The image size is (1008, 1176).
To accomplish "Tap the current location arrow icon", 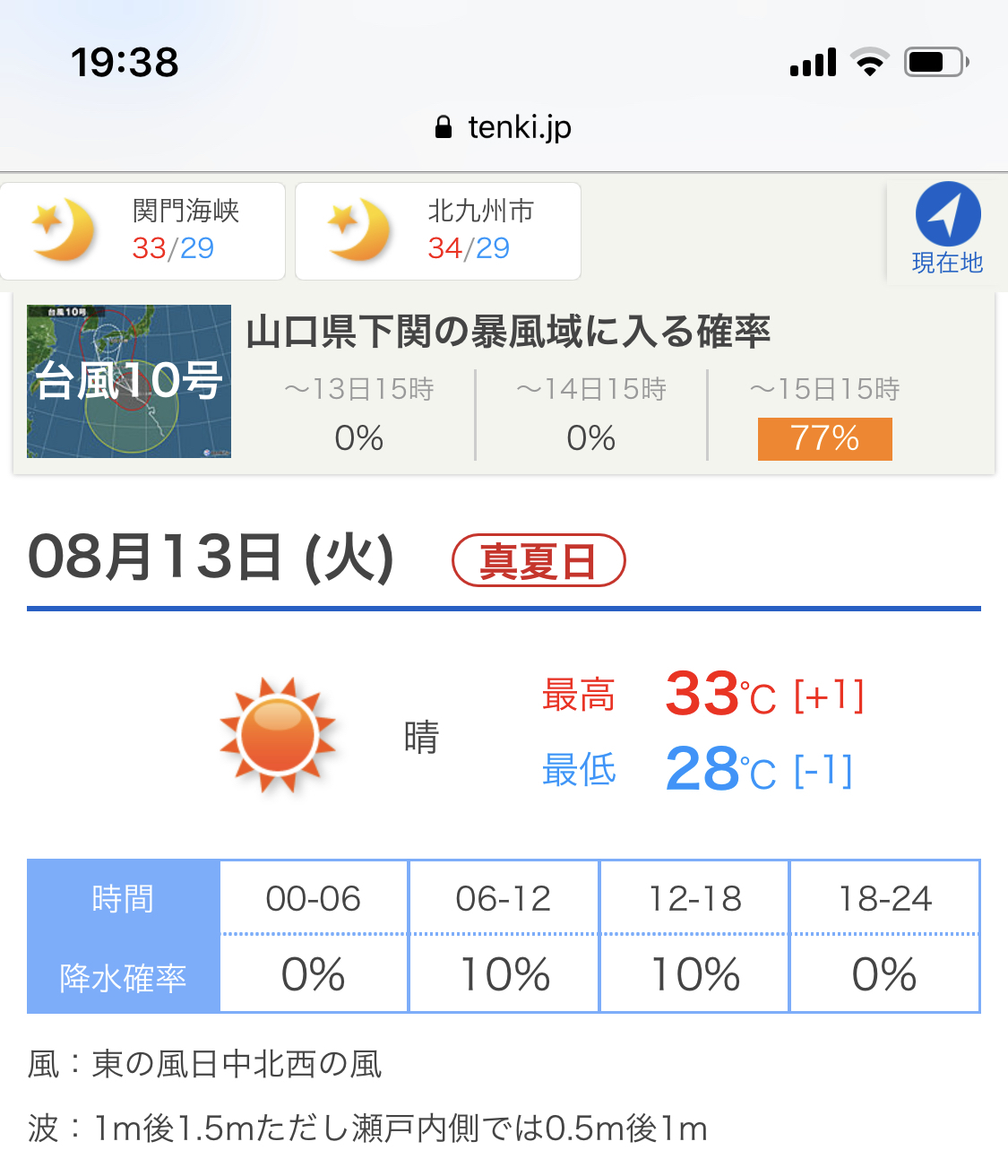I will coord(947,214).
